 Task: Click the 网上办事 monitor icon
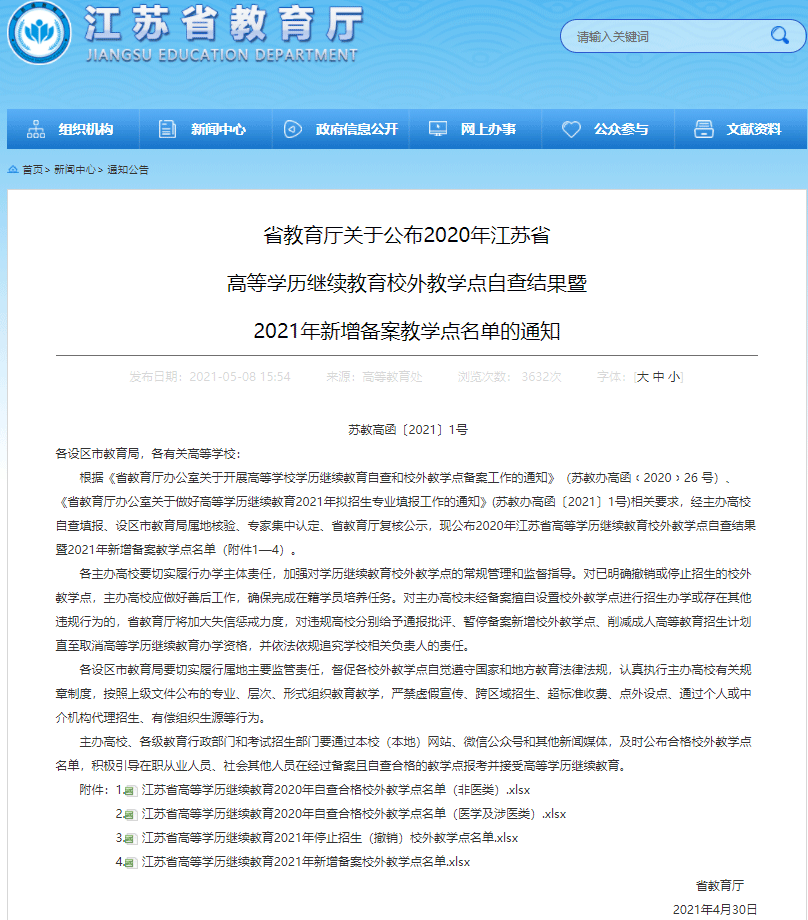click(438, 129)
